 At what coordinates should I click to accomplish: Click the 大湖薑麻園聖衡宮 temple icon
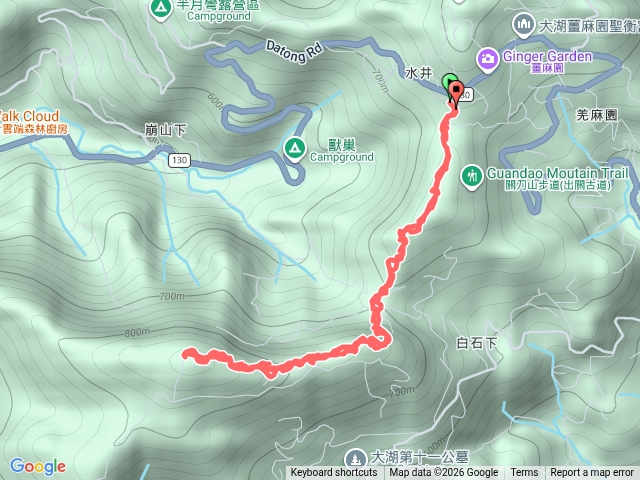pos(524,25)
